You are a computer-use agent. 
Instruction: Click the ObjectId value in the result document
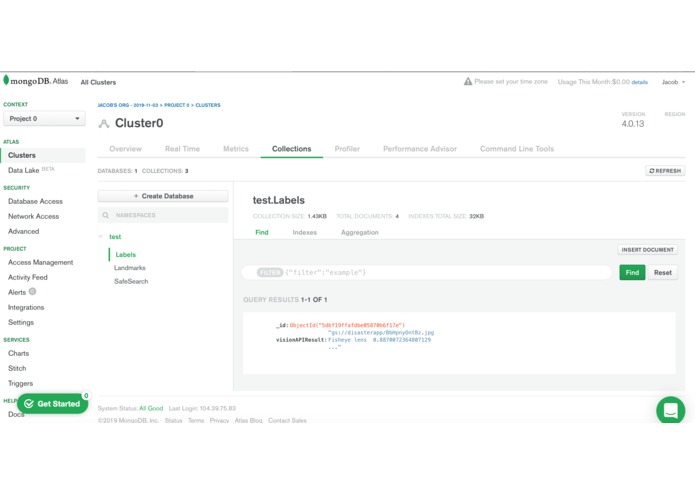347,325
